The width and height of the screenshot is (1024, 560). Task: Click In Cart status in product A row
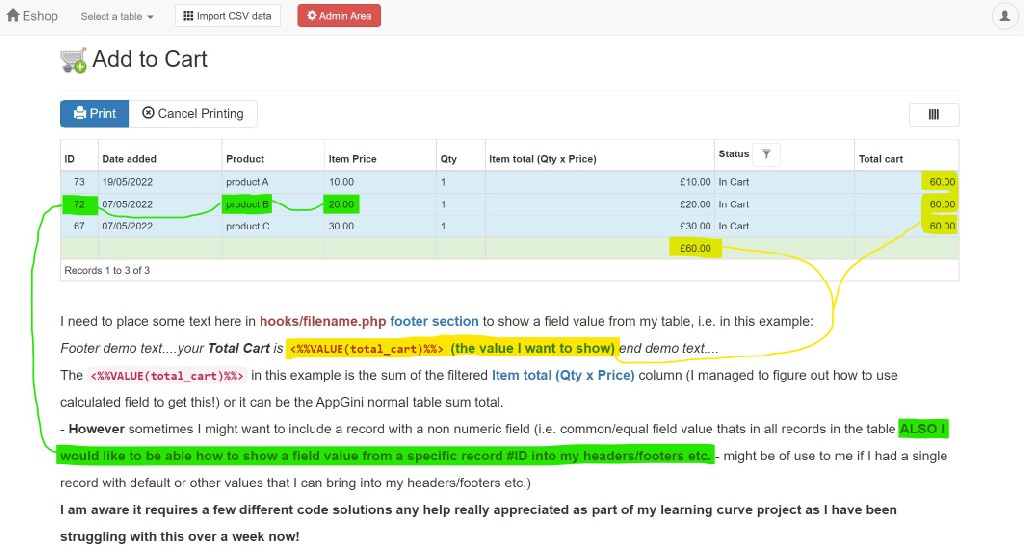(x=733, y=182)
